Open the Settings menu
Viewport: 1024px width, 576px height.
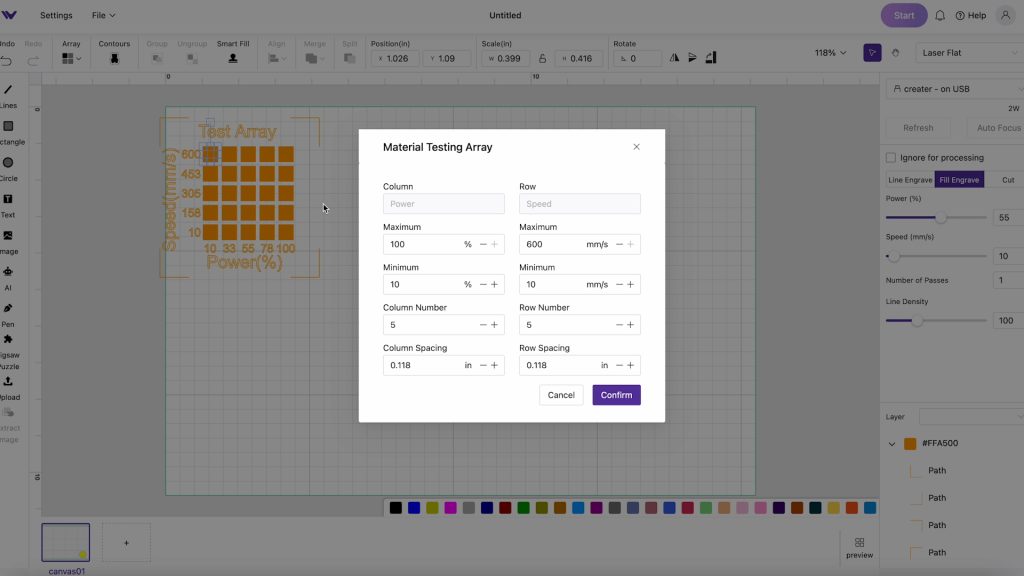[x=56, y=15]
